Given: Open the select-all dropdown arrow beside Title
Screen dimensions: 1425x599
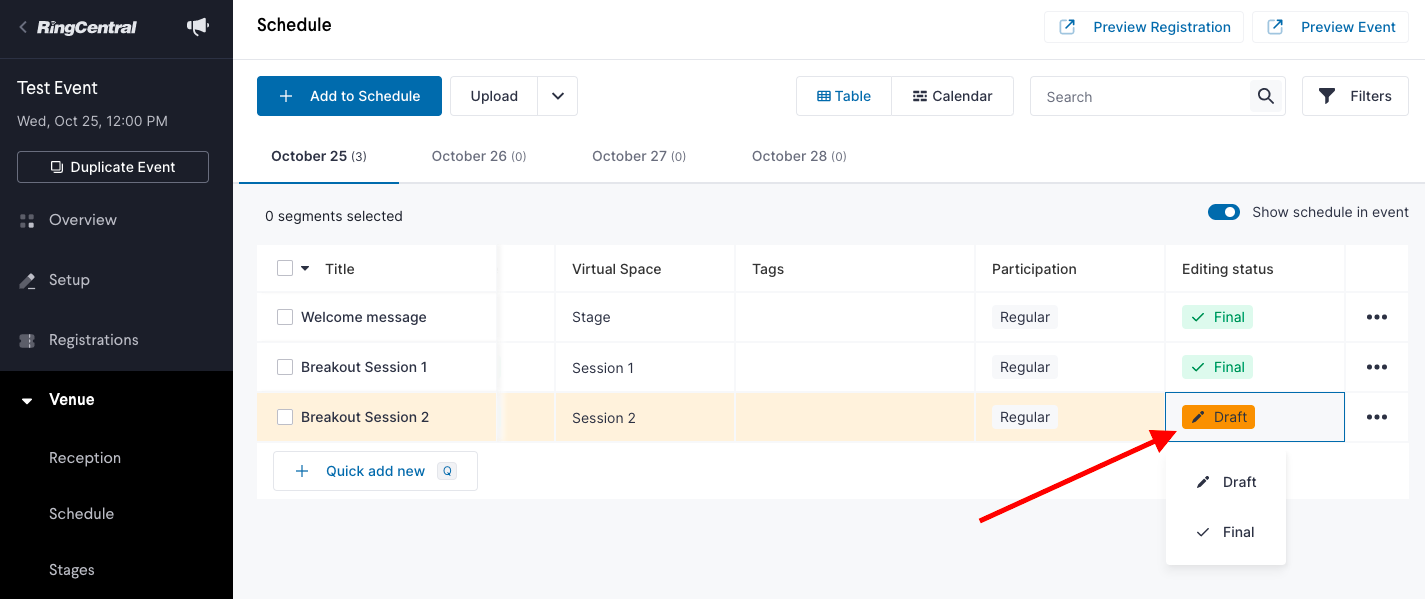Looking at the screenshot, I should pos(305,268).
